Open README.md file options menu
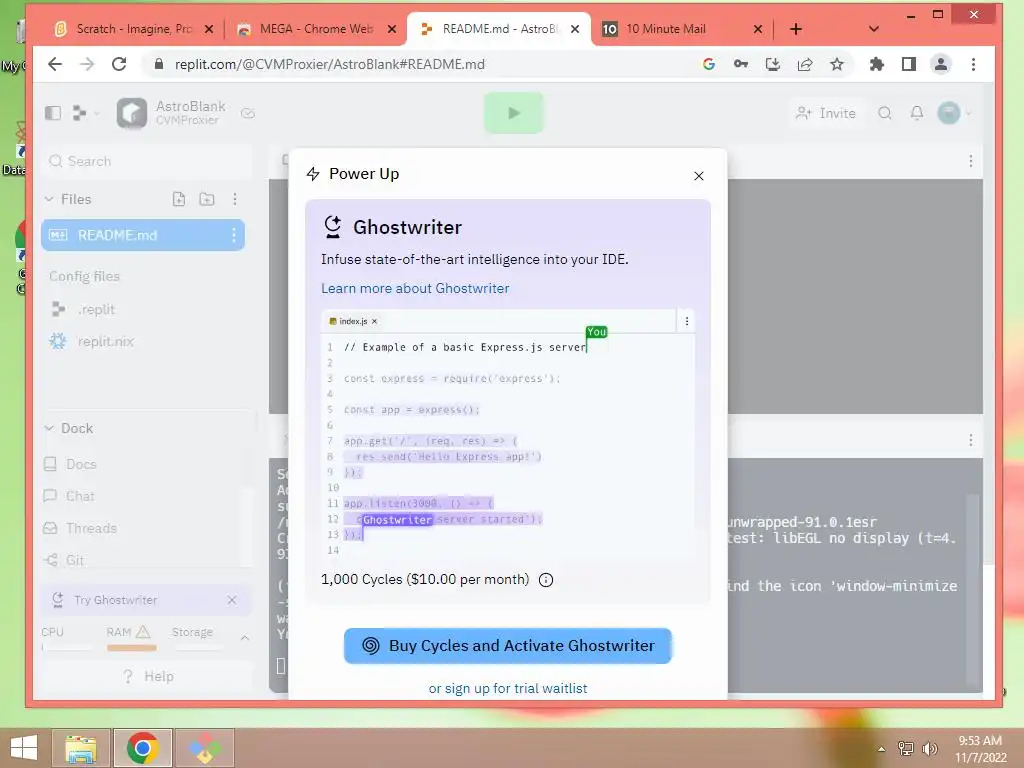This screenshot has width=1024, height=768. [234, 235]
